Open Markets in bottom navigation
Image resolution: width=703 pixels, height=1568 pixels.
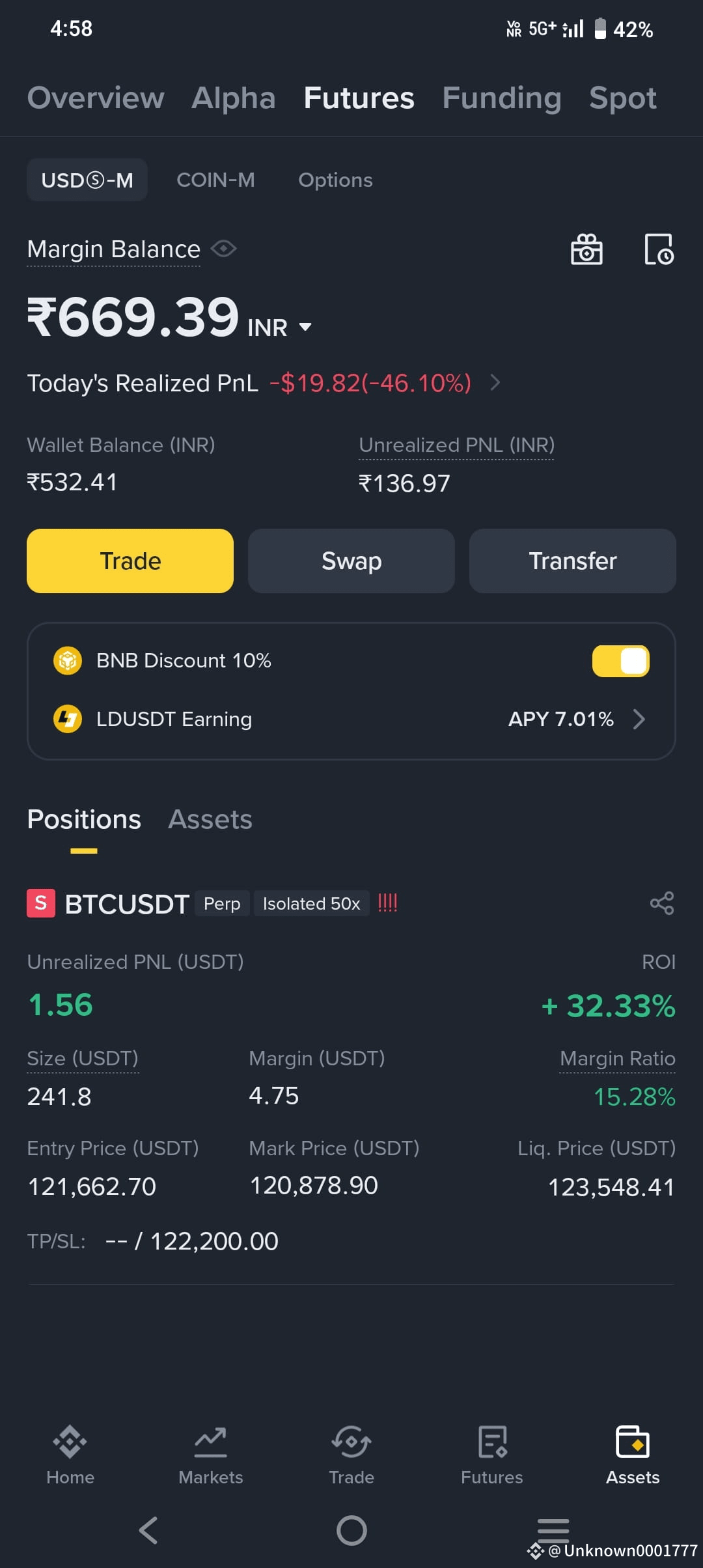tap(211, 1456)
